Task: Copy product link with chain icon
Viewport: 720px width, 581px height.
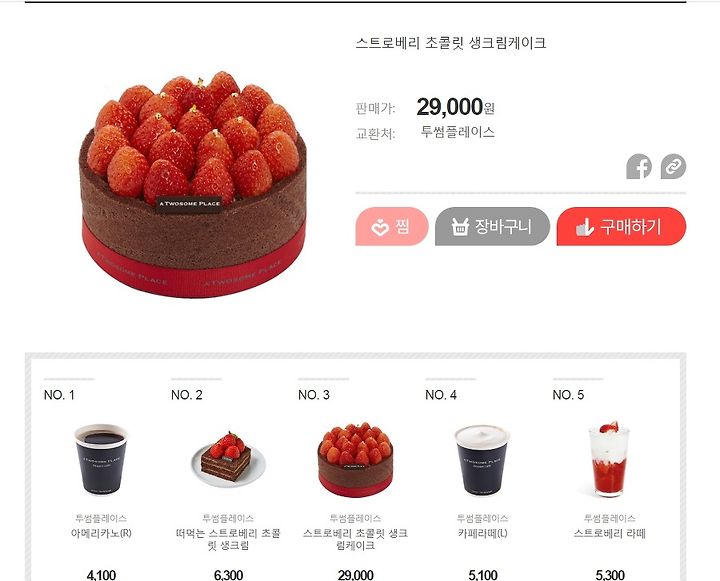Action: [x=673, y=166]
